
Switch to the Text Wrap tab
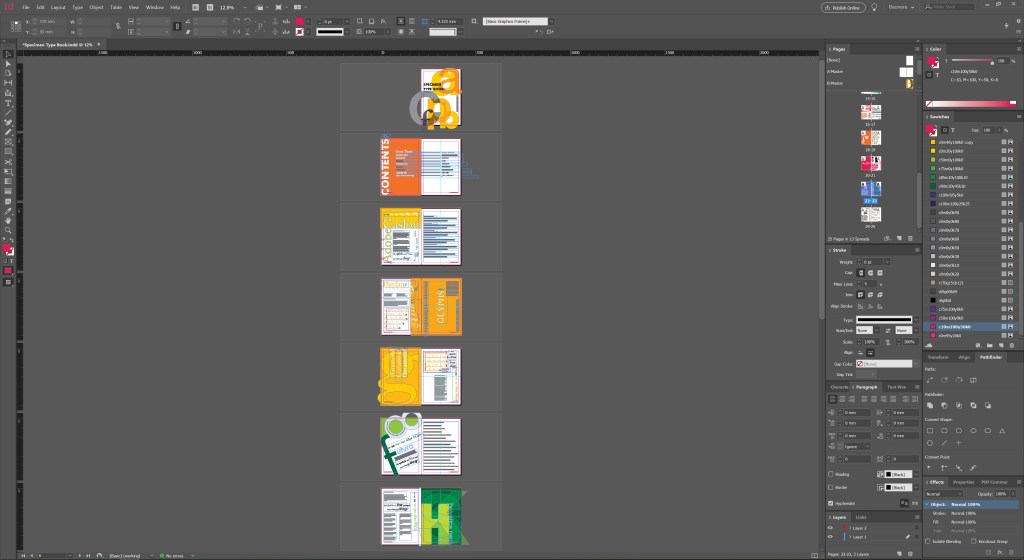896,386
